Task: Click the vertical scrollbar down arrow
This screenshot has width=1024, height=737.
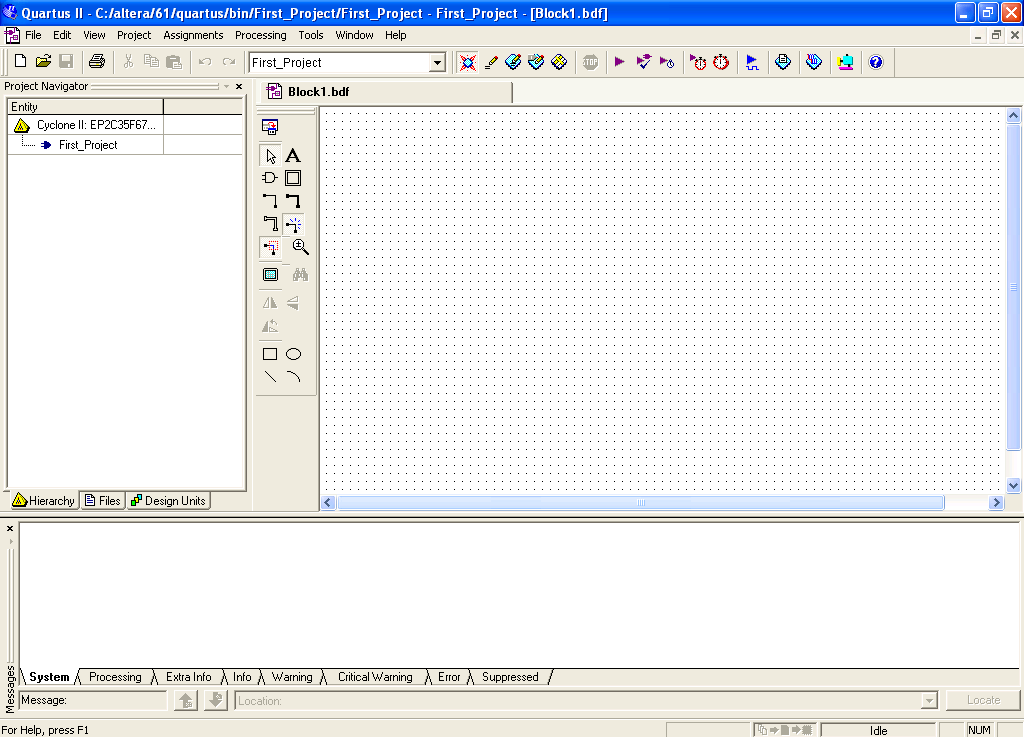Action: tap(1014, 485)
